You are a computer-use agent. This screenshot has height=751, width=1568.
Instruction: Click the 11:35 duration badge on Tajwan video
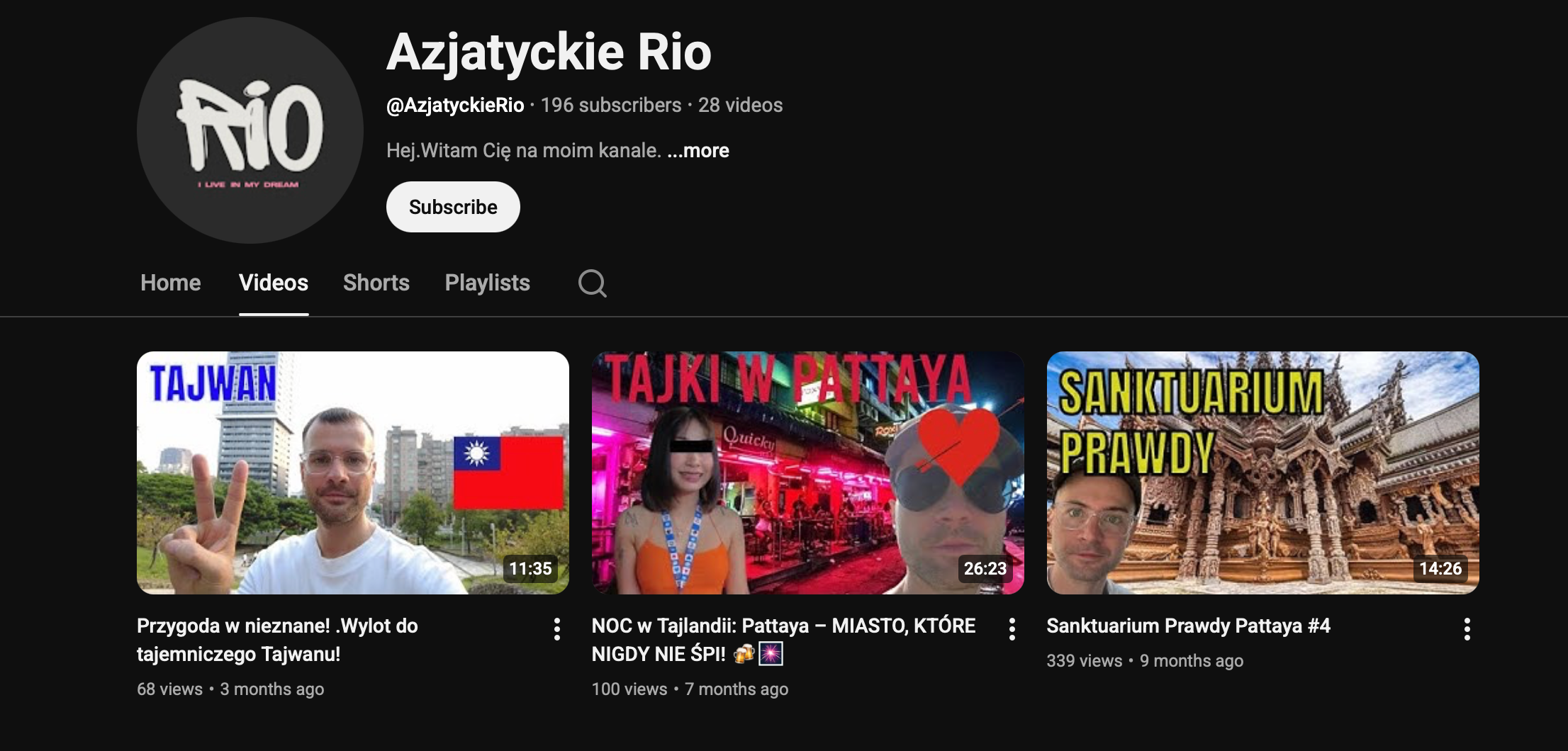[x=530, y=568]
